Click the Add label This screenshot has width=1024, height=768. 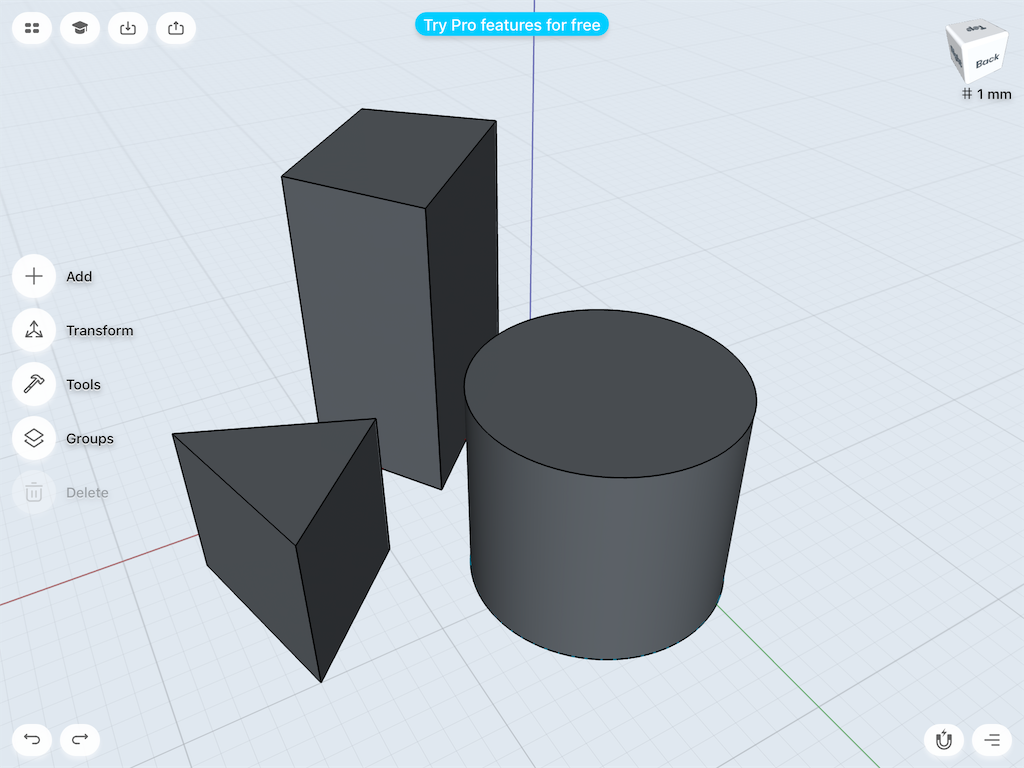coord(79,276)
